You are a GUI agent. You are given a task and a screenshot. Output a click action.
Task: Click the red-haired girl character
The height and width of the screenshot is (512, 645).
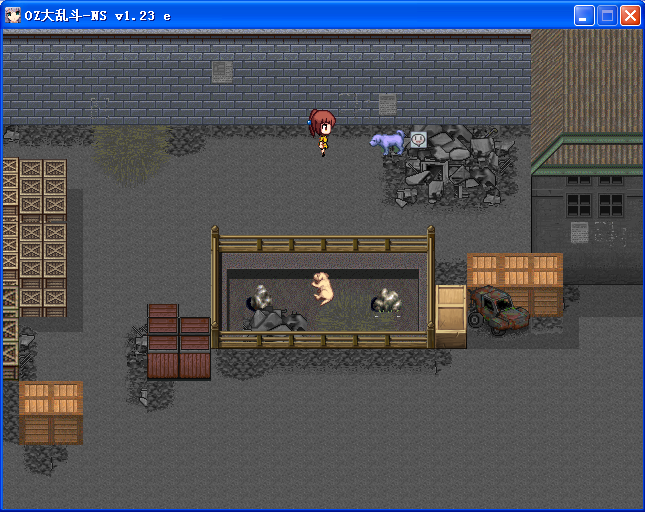pos(322,132)
